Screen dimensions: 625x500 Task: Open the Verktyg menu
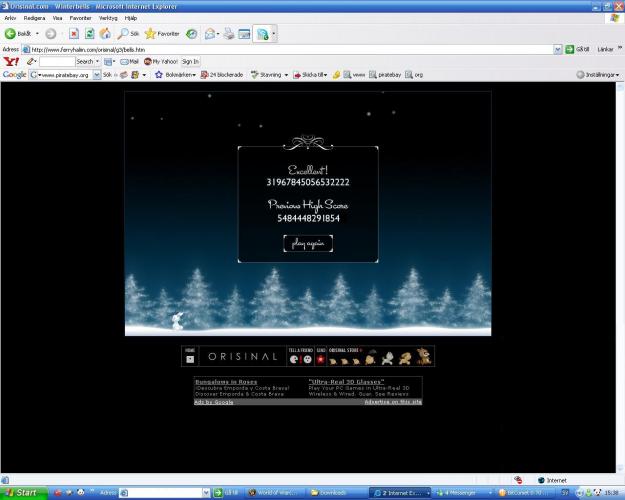tap(108, 18)
